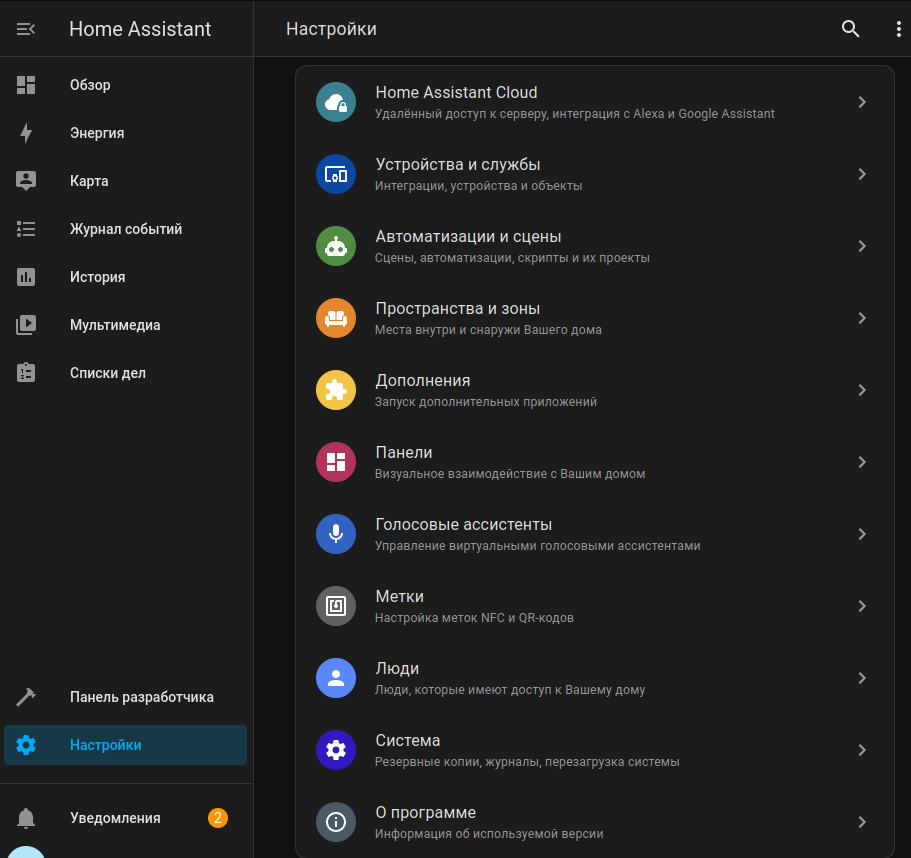Open Панель разработчика from sidebar

141,697
